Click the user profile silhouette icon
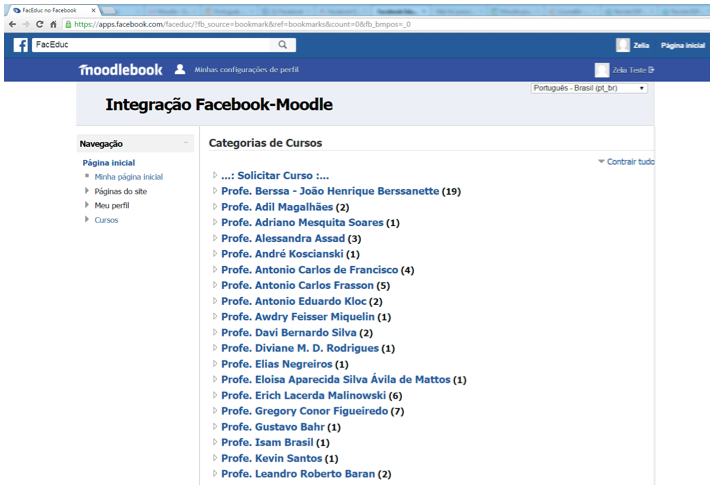This screenshot has width=715, height=485. (180, 69)
